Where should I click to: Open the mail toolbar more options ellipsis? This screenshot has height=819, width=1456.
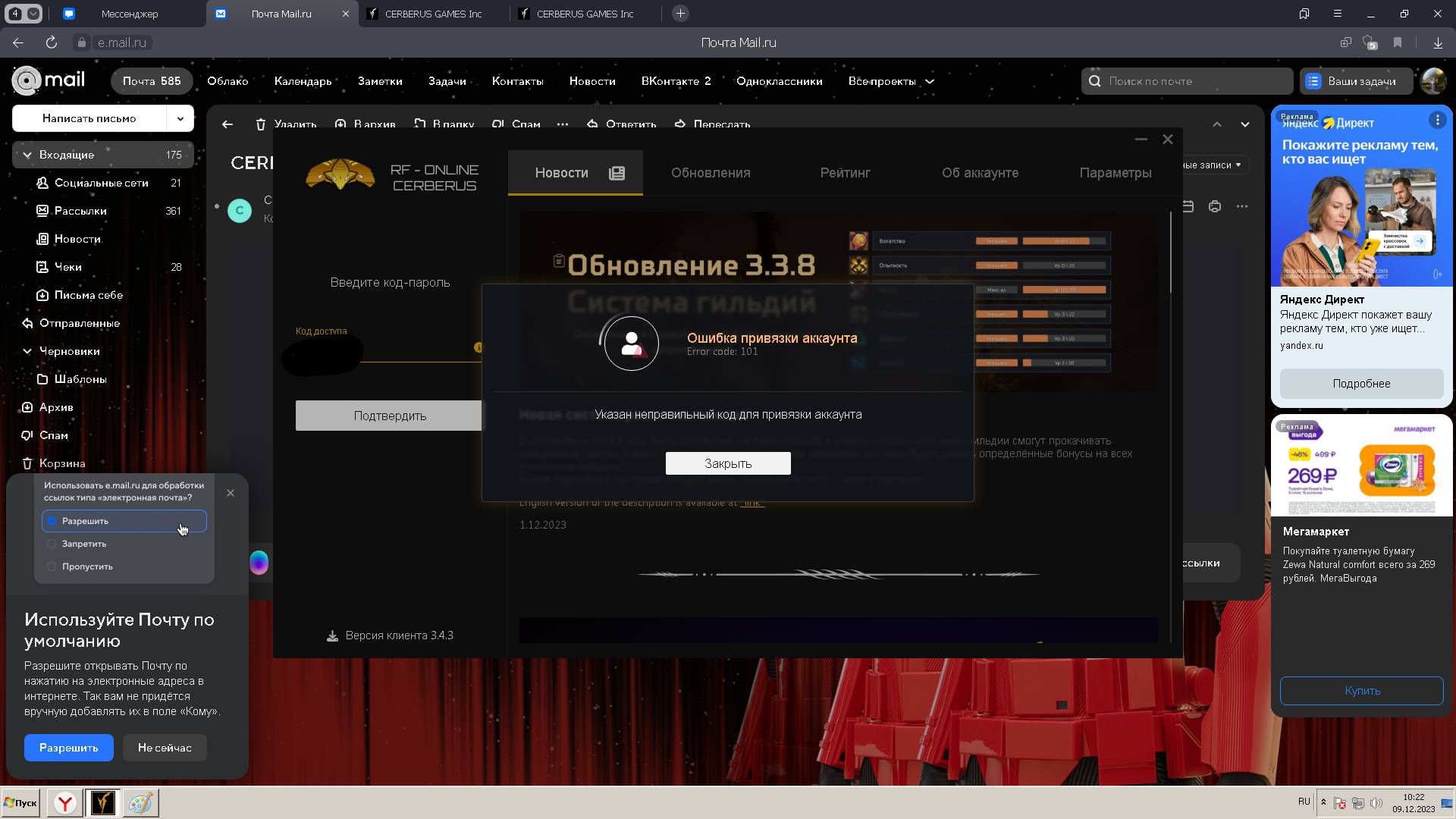coord(563,124)
